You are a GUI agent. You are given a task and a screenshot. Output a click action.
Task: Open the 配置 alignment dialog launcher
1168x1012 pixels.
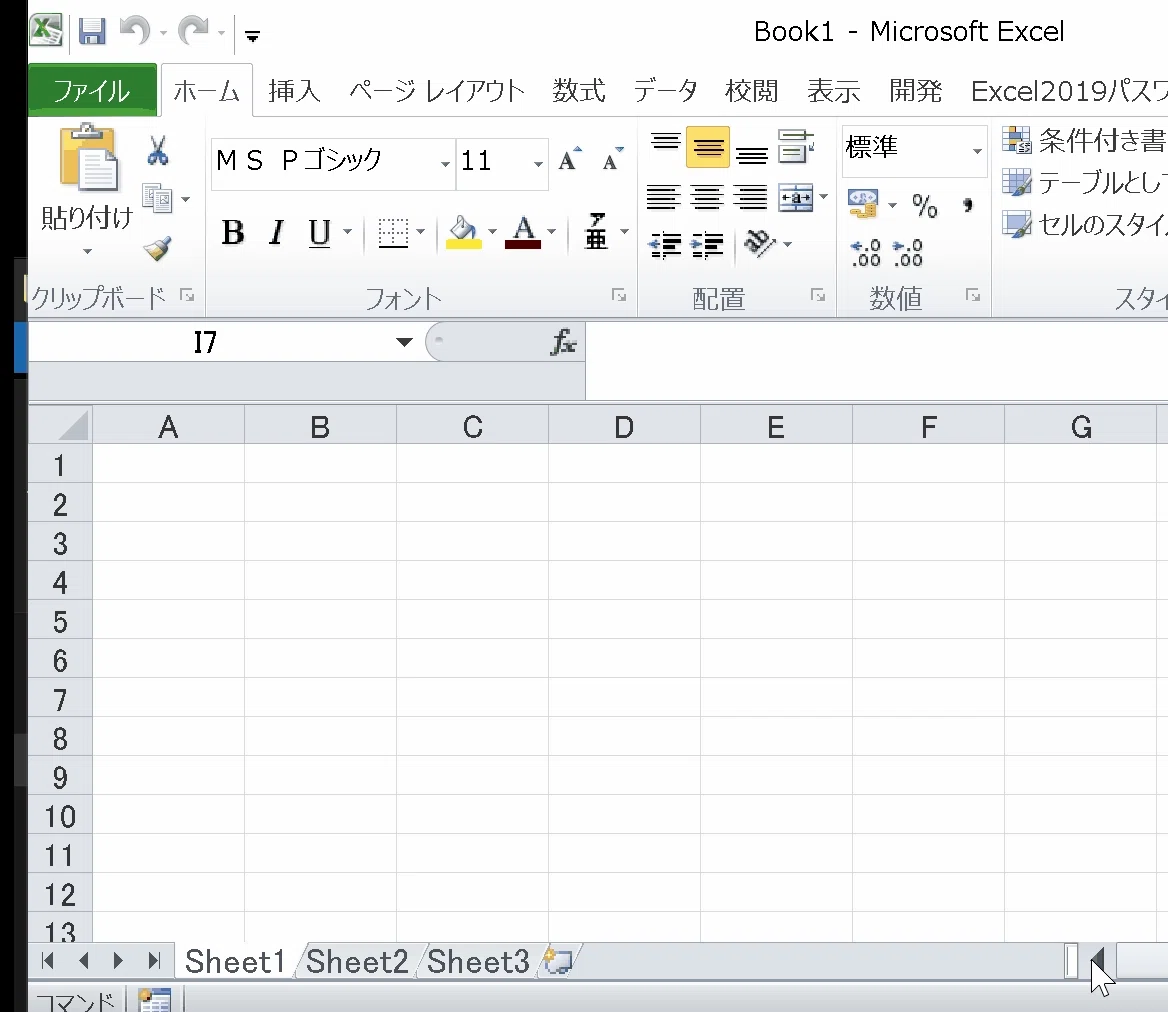pos(818,296)
